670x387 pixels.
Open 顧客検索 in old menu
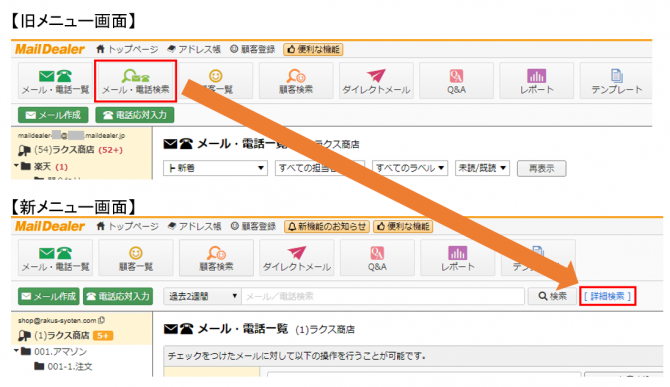[296, 81]
